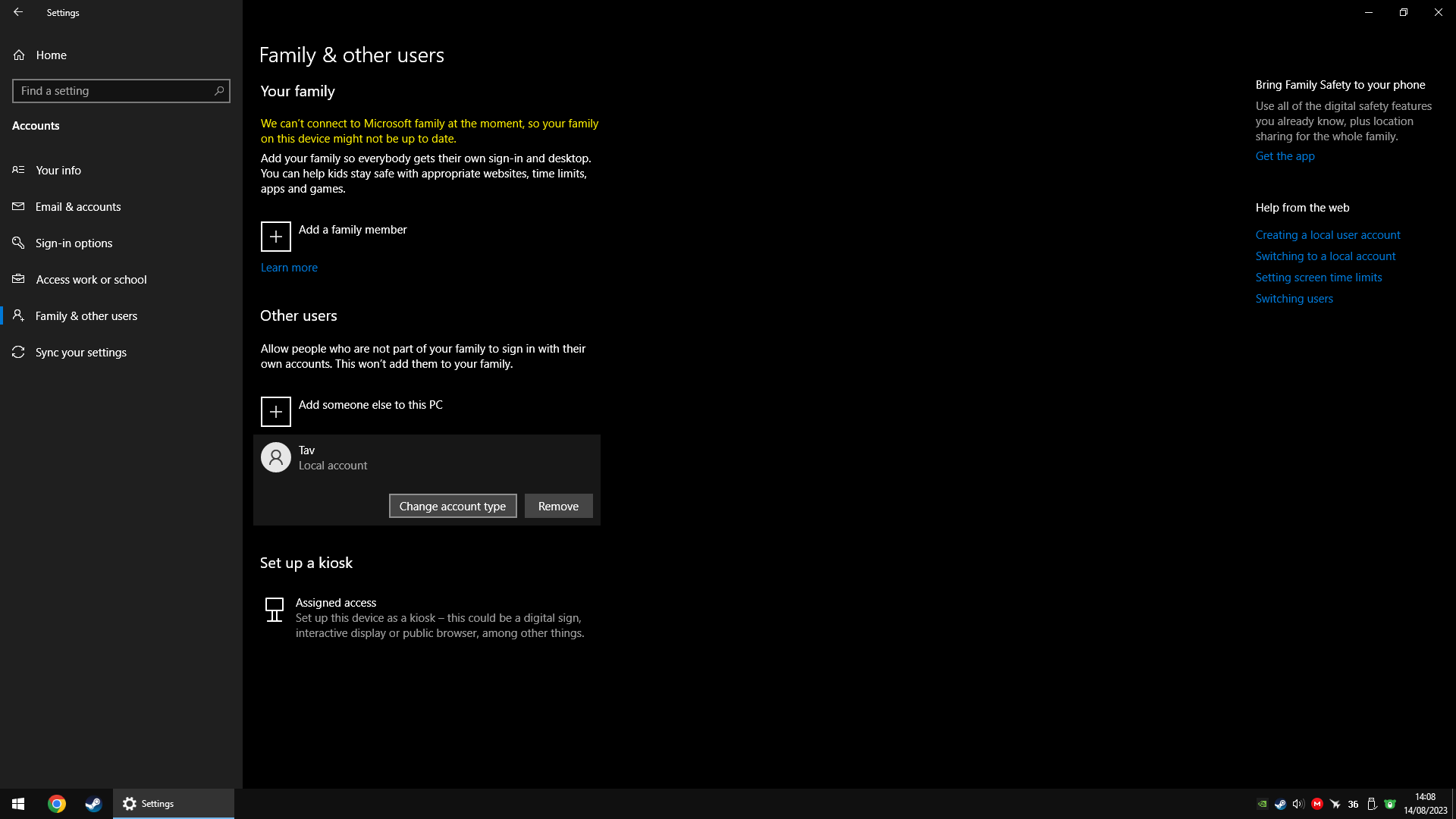The height and width of the screenshot is (819, 1456).
Task: Select the Tav account avatar
Action: 275,457
